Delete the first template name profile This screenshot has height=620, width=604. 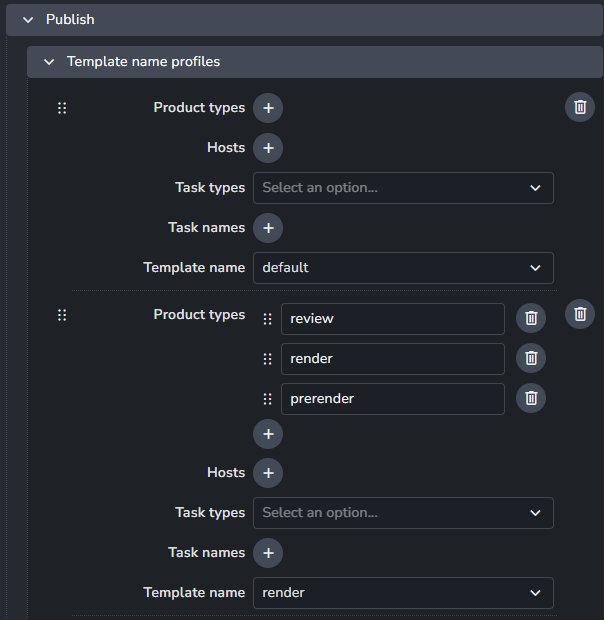[580, 108]
